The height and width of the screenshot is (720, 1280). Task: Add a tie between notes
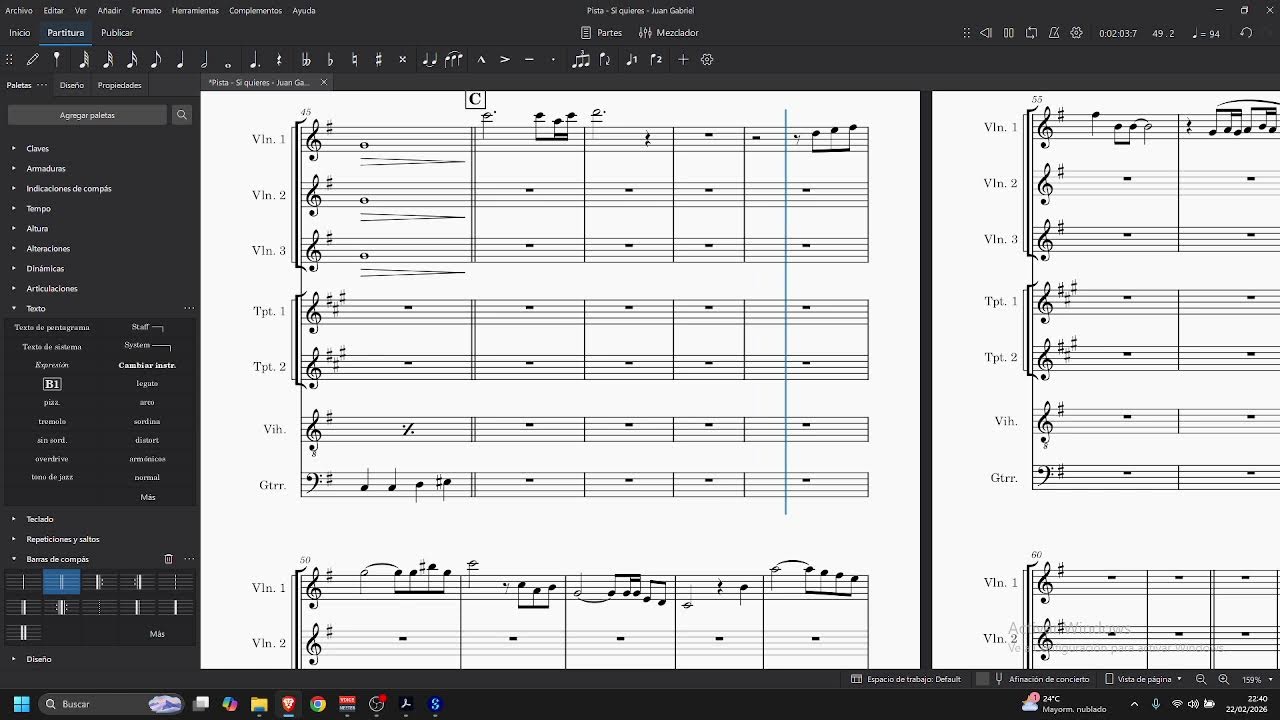[x=430, y=60]
